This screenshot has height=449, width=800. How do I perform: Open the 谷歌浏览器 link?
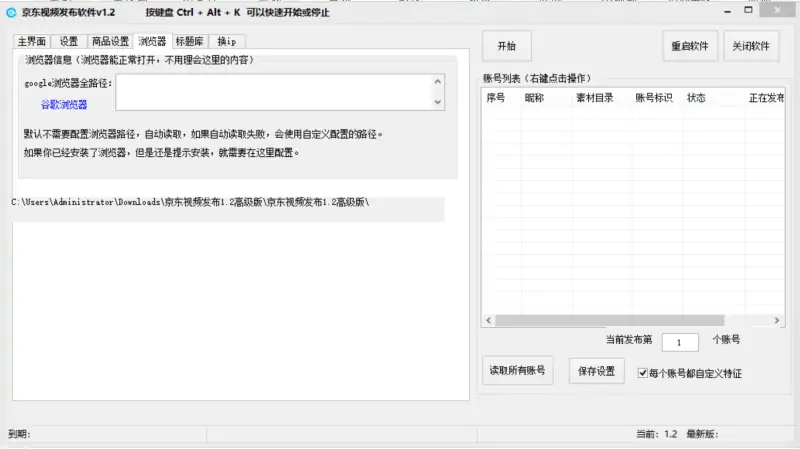tap(64, 105)
